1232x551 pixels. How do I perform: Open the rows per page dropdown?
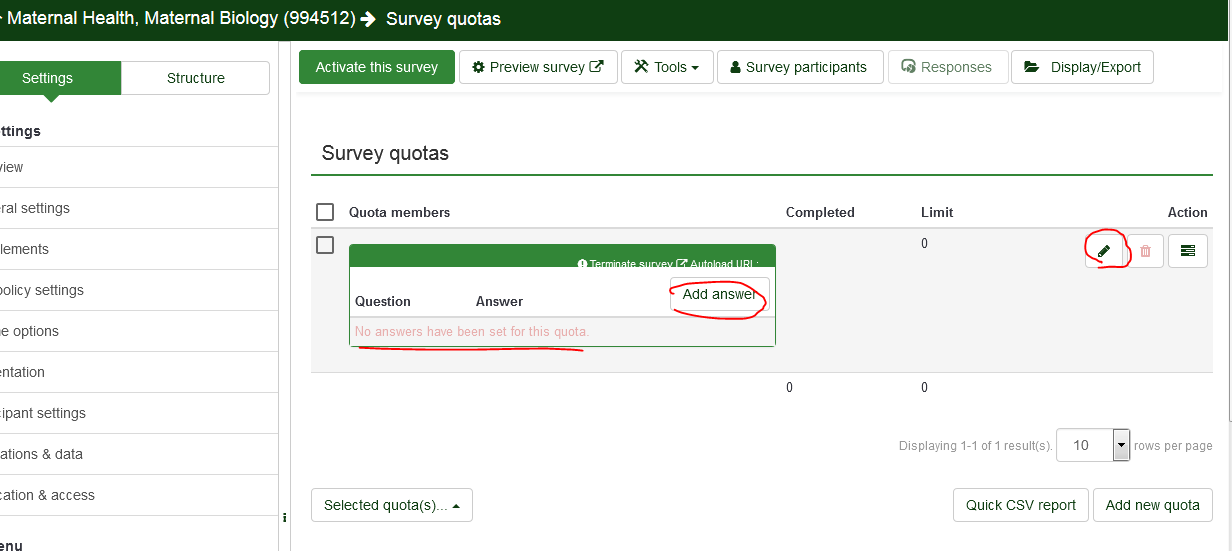coord(1121,445)
